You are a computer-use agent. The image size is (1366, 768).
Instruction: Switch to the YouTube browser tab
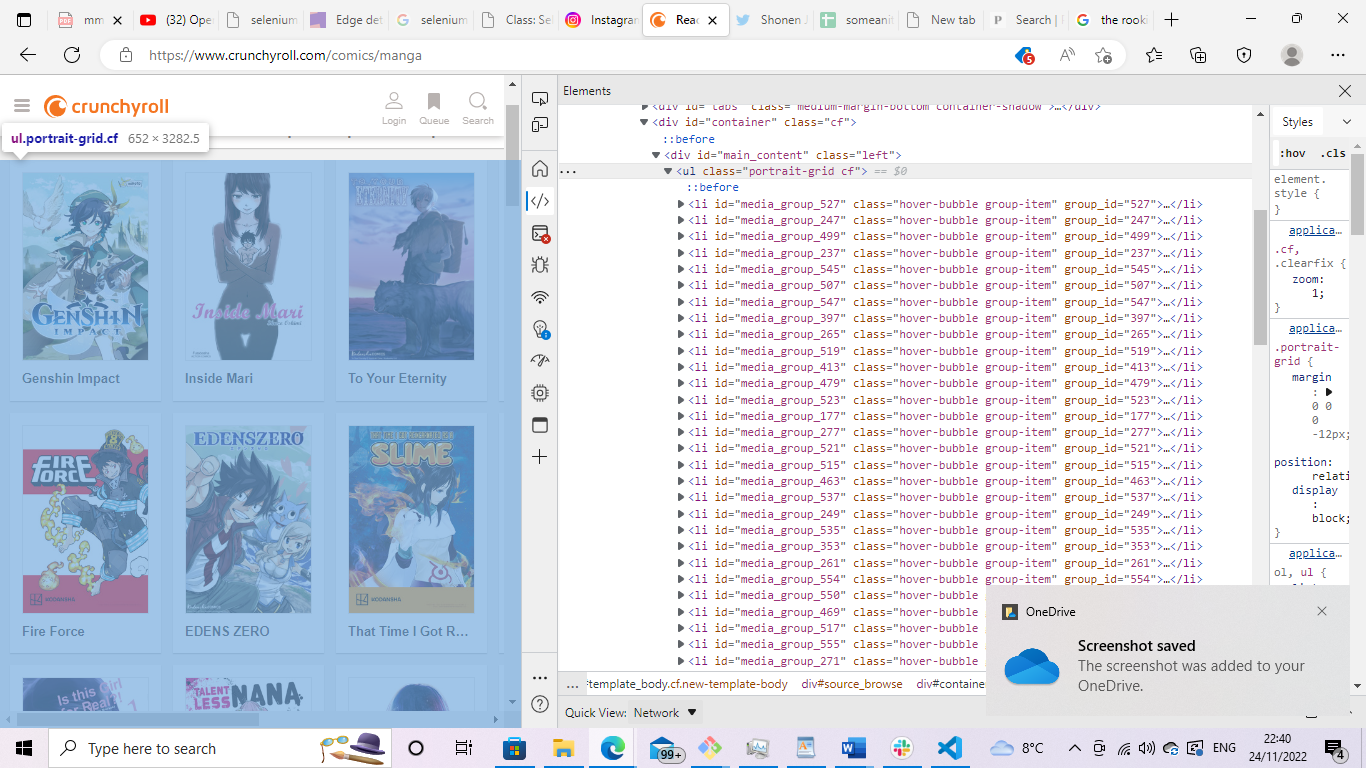point(175,20)
